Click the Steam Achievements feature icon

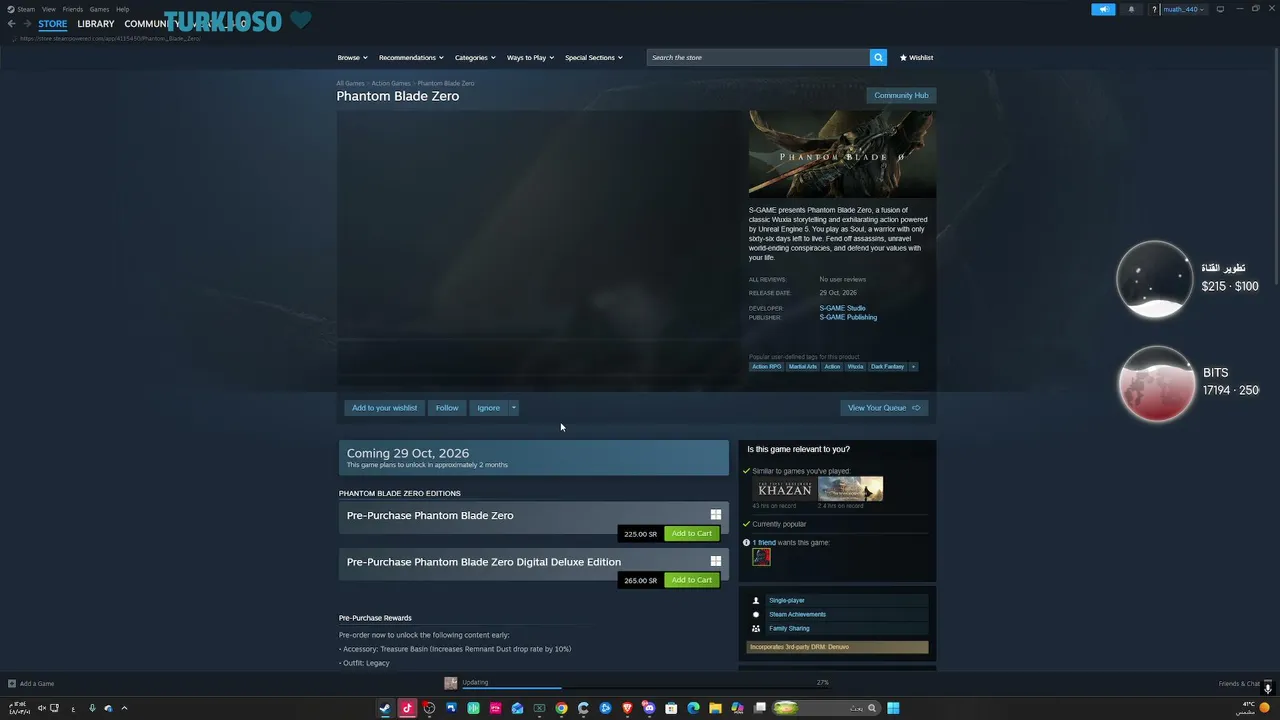(x=756, y=615)
